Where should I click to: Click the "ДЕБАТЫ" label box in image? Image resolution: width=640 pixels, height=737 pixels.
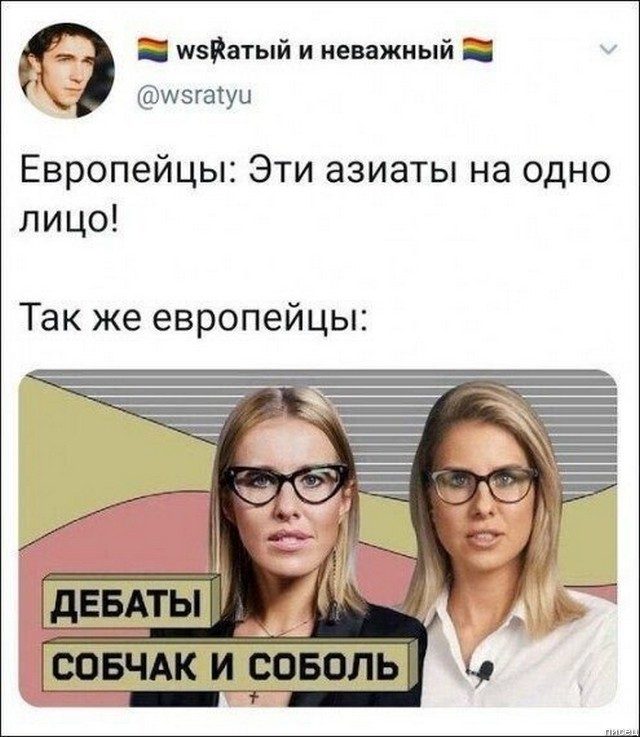128,602
